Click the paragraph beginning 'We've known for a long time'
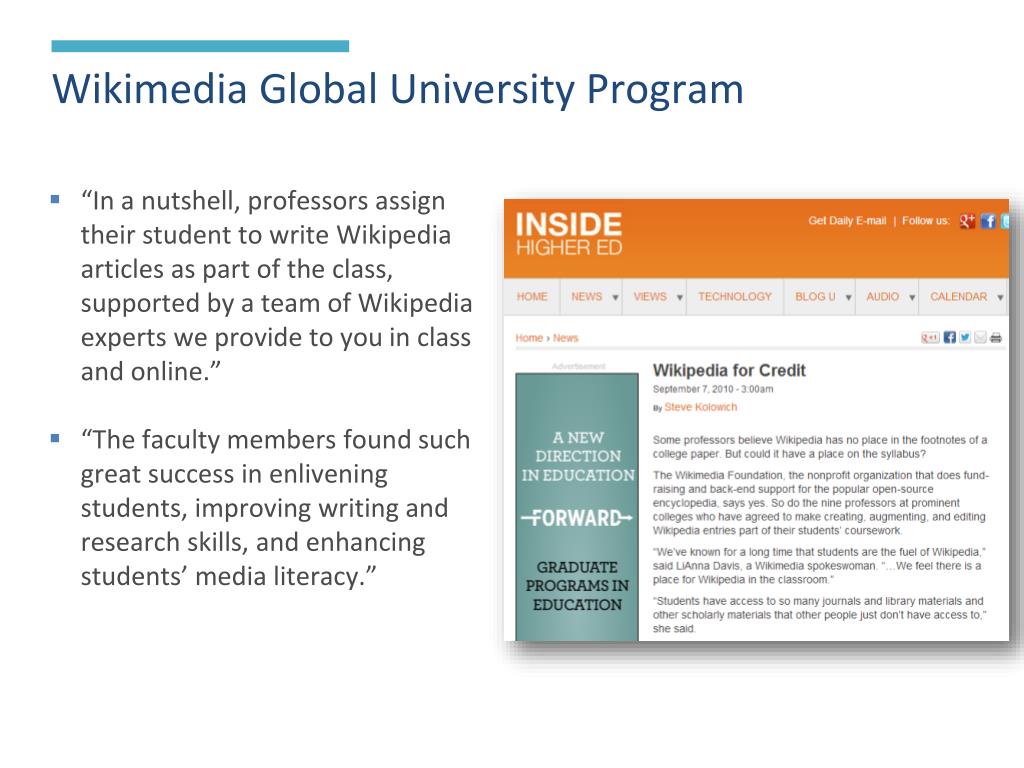The width and height of the screenshot is (1024, 768). click(820, 566)
